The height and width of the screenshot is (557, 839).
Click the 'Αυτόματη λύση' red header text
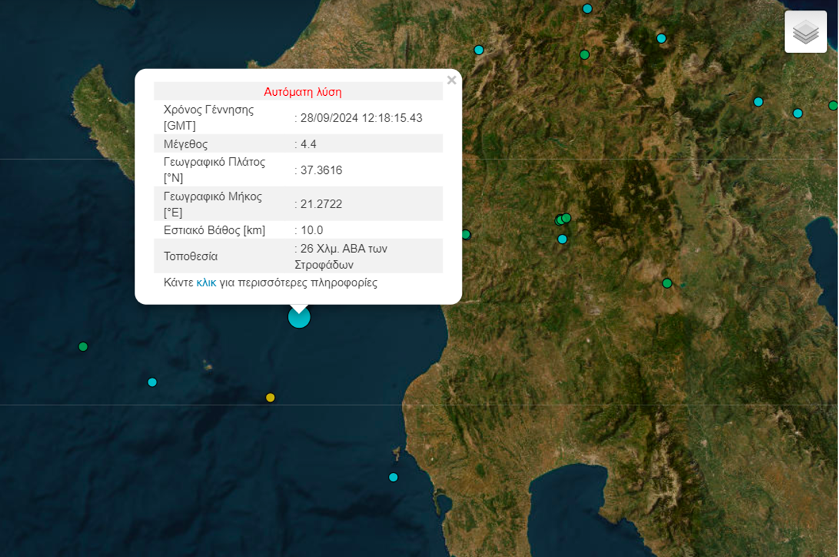click(302, 92)
